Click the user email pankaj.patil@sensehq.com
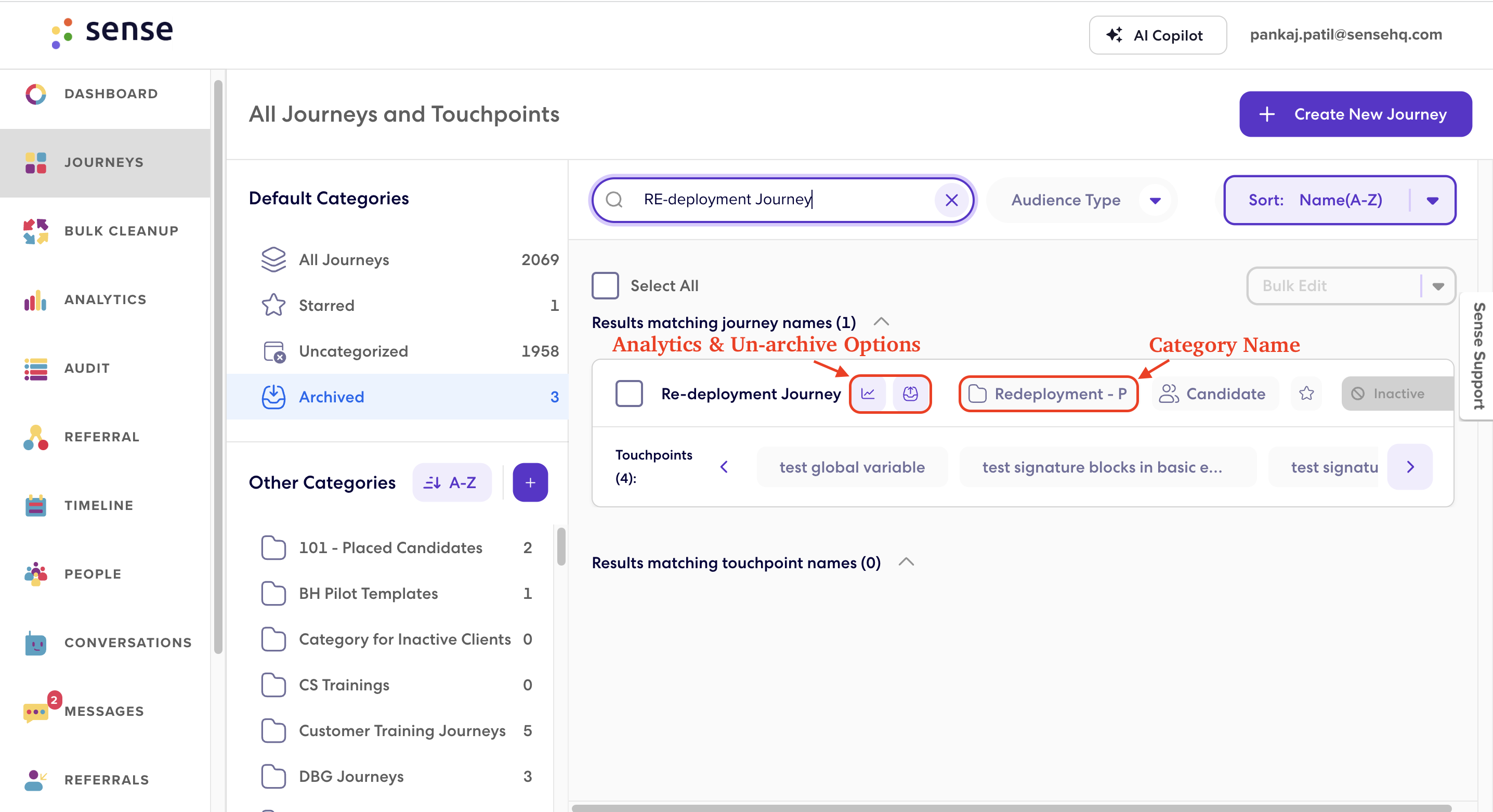 (x=1345, y=35)
